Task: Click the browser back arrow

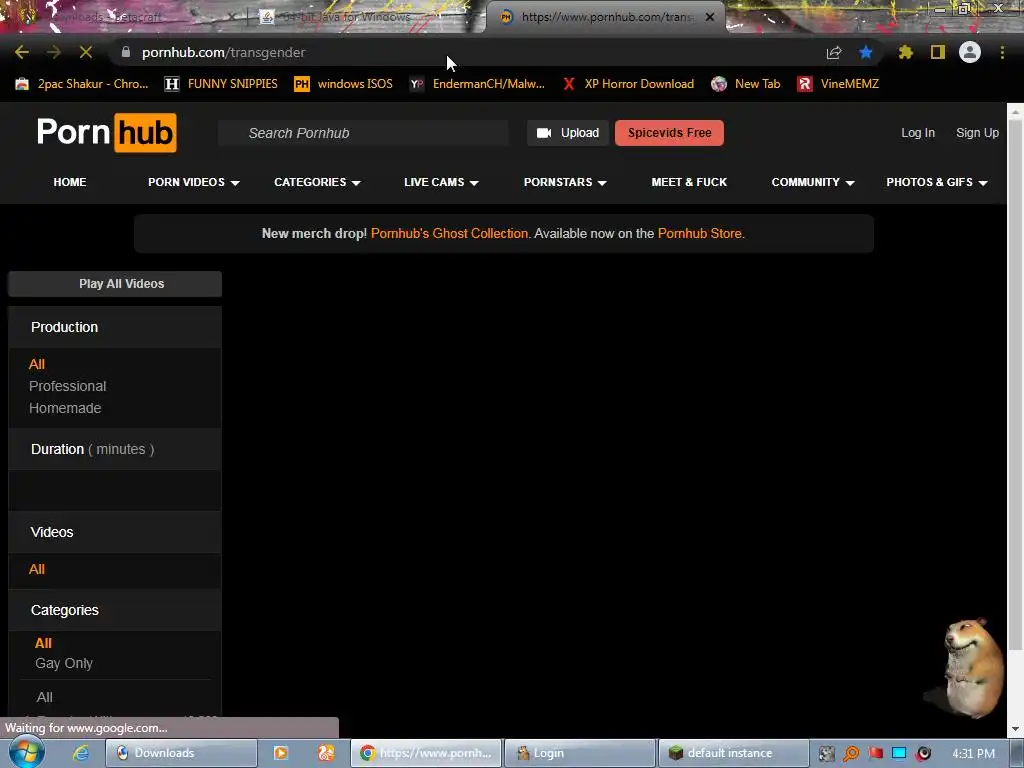Action: [22, 52]
